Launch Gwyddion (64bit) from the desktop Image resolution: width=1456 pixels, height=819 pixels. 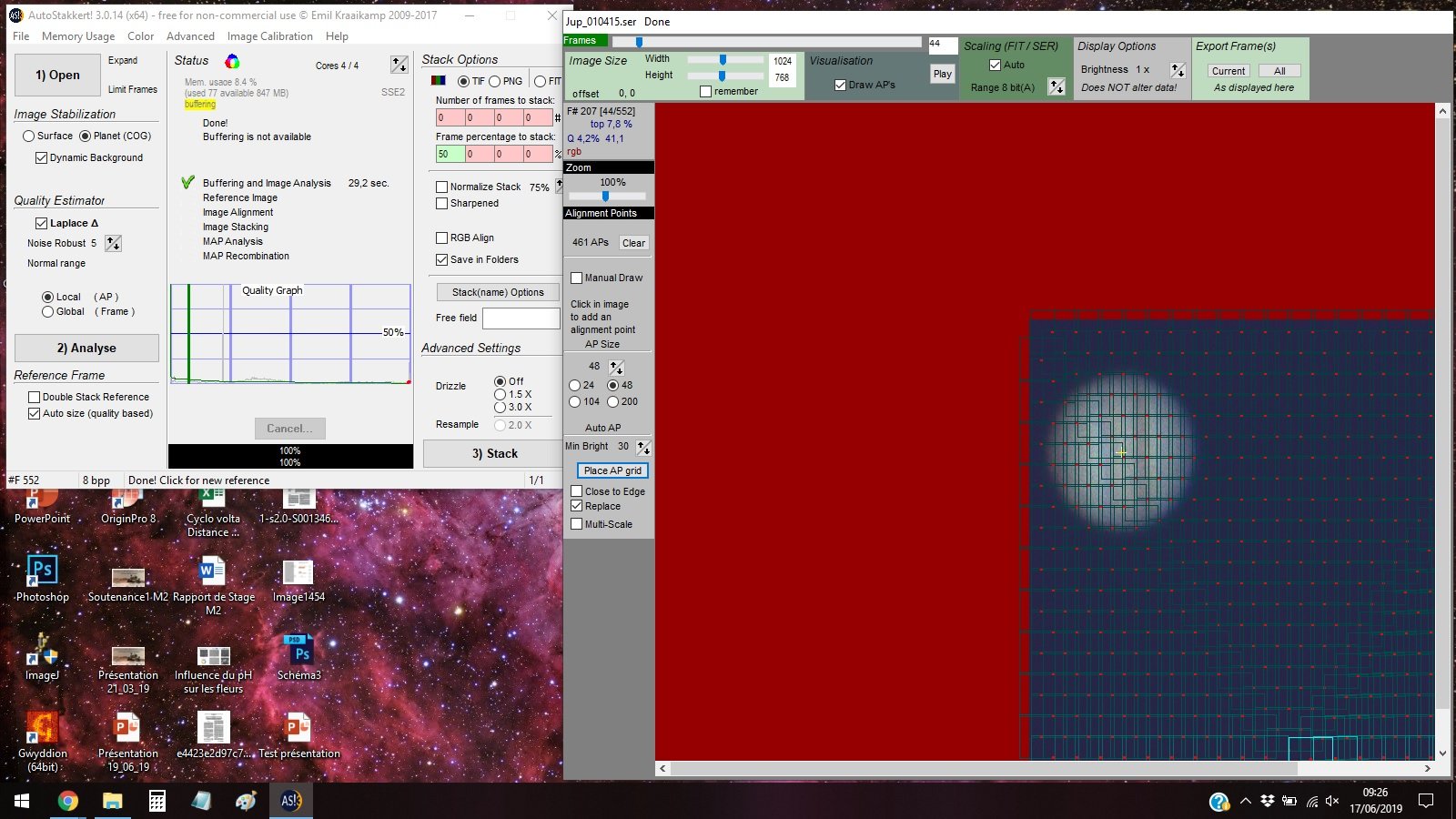point(42,741)
